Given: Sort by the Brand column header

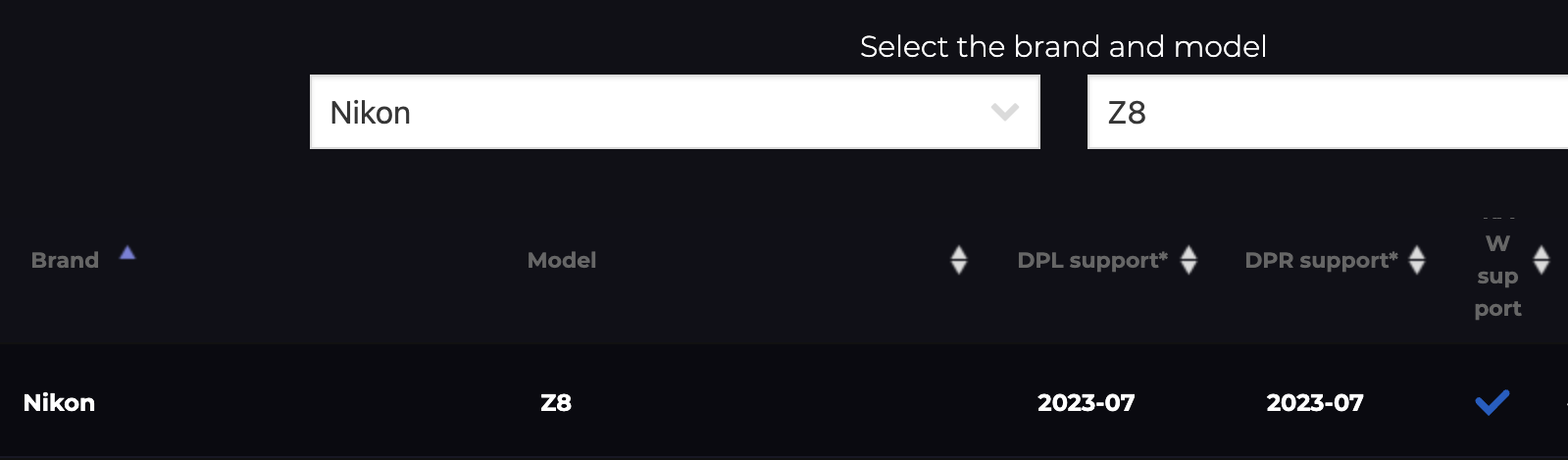Looking at the screenshot, I should (65, 260).
